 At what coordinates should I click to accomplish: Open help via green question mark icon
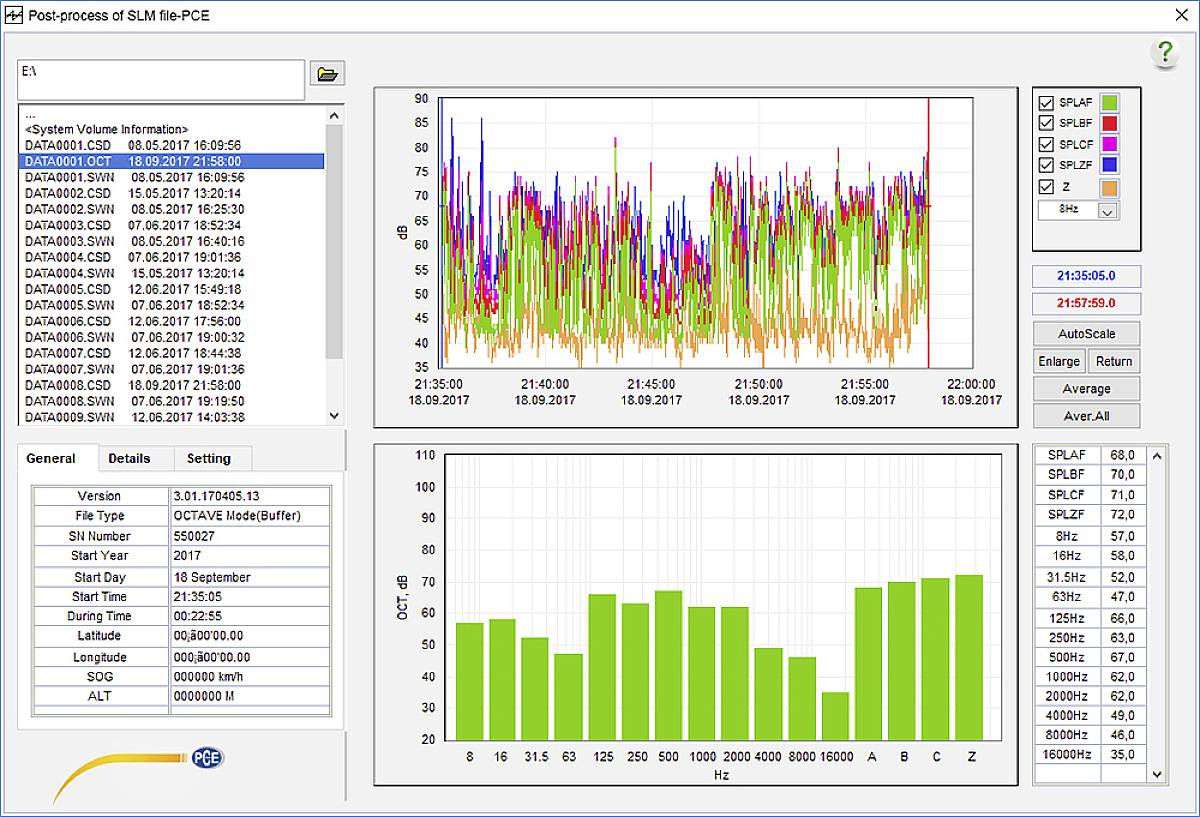tap(1164, 53)
